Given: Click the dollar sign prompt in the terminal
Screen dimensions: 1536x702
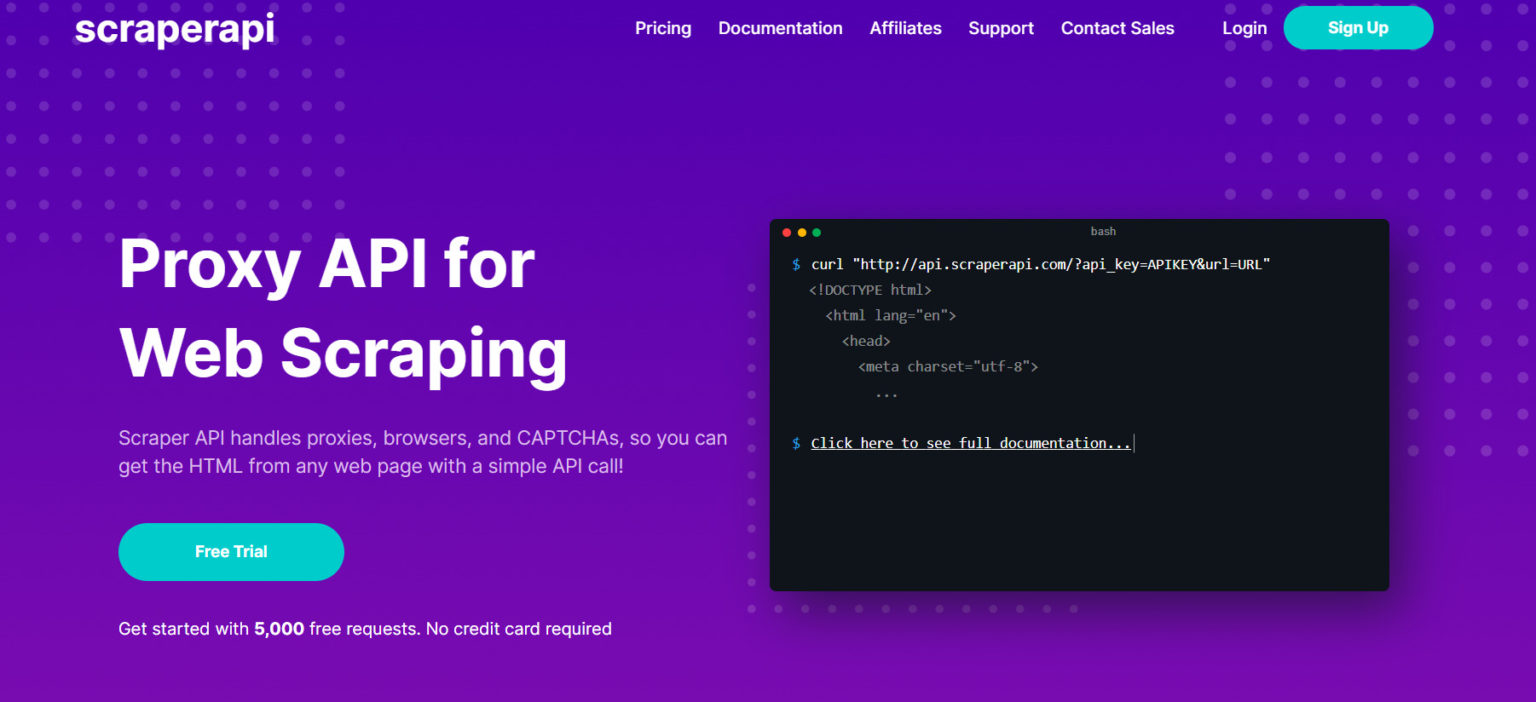Looking at the screenshot, I should (x=794, y=264).
